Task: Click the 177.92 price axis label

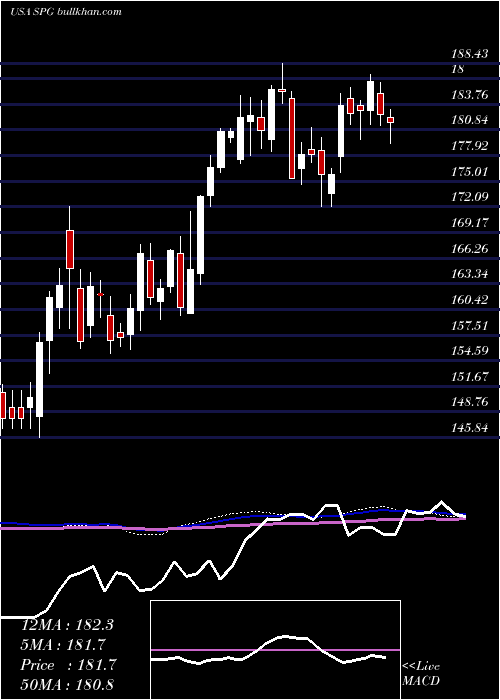Action: 469,146
